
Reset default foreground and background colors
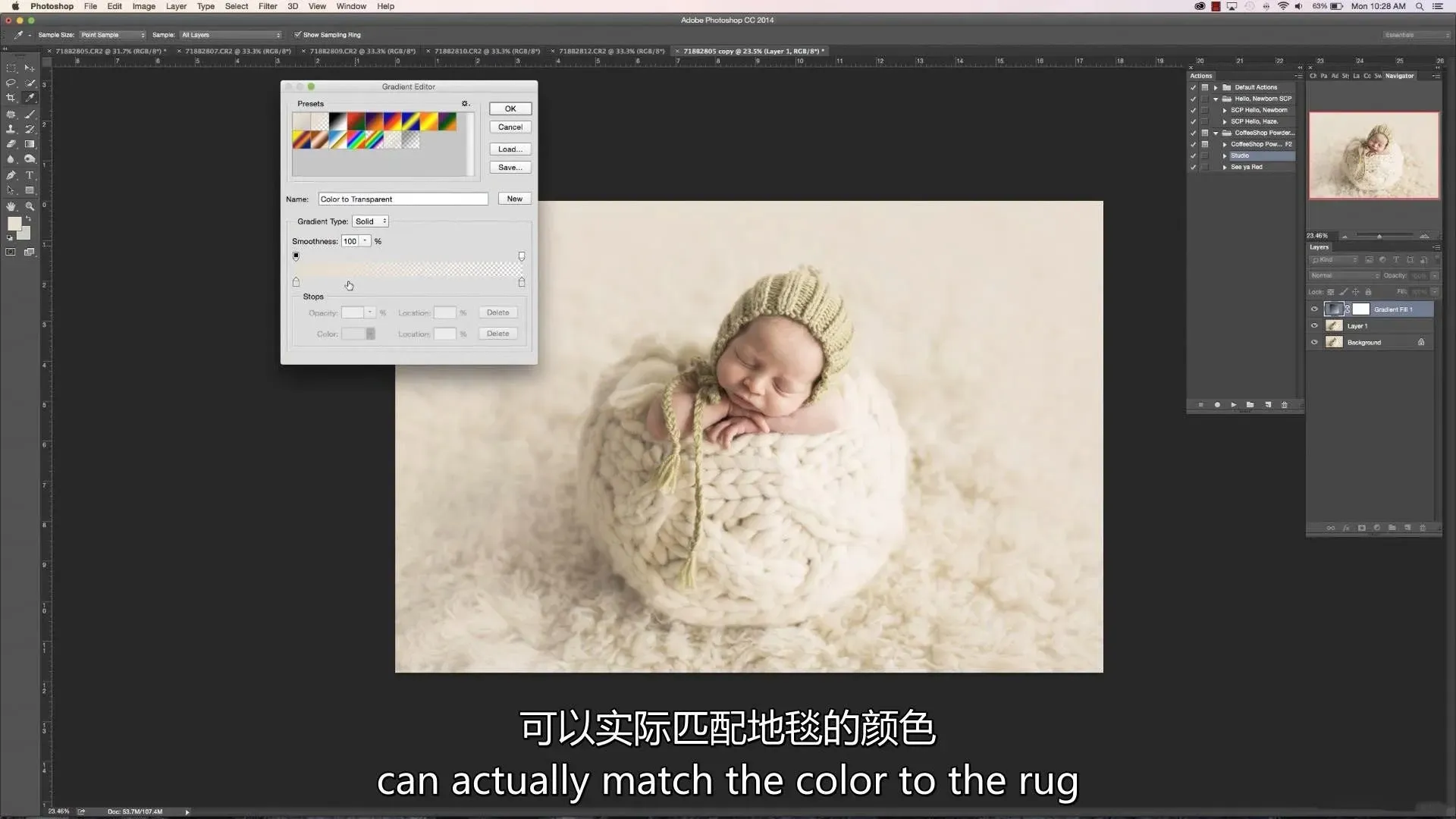[10, 238]
